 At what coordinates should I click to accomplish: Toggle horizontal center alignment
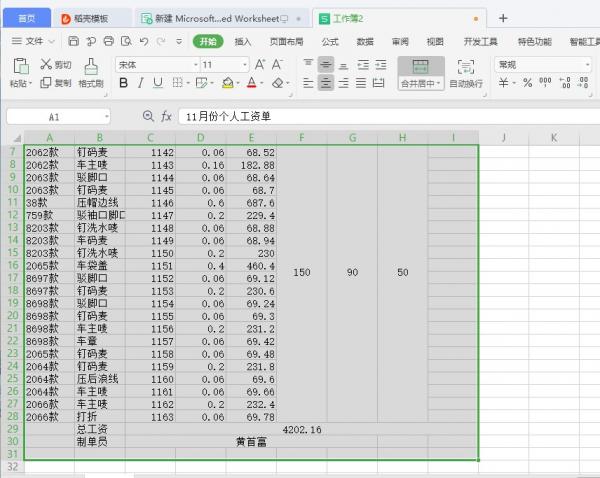pos(326,83)
